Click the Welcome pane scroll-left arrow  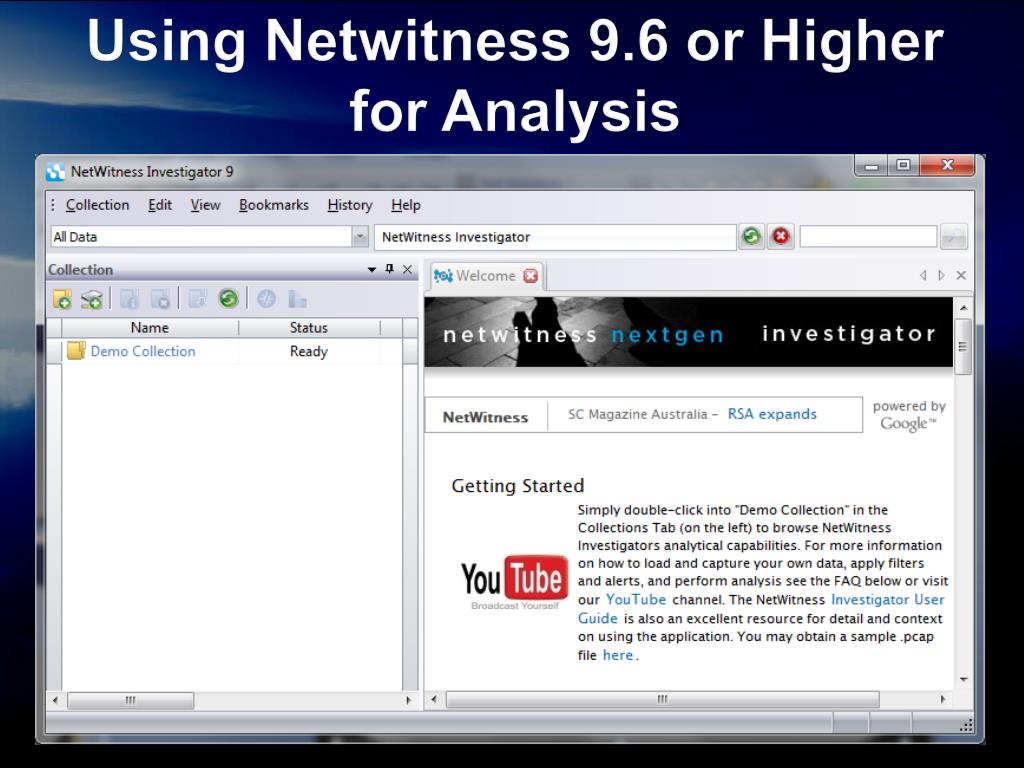pos(434,699)
